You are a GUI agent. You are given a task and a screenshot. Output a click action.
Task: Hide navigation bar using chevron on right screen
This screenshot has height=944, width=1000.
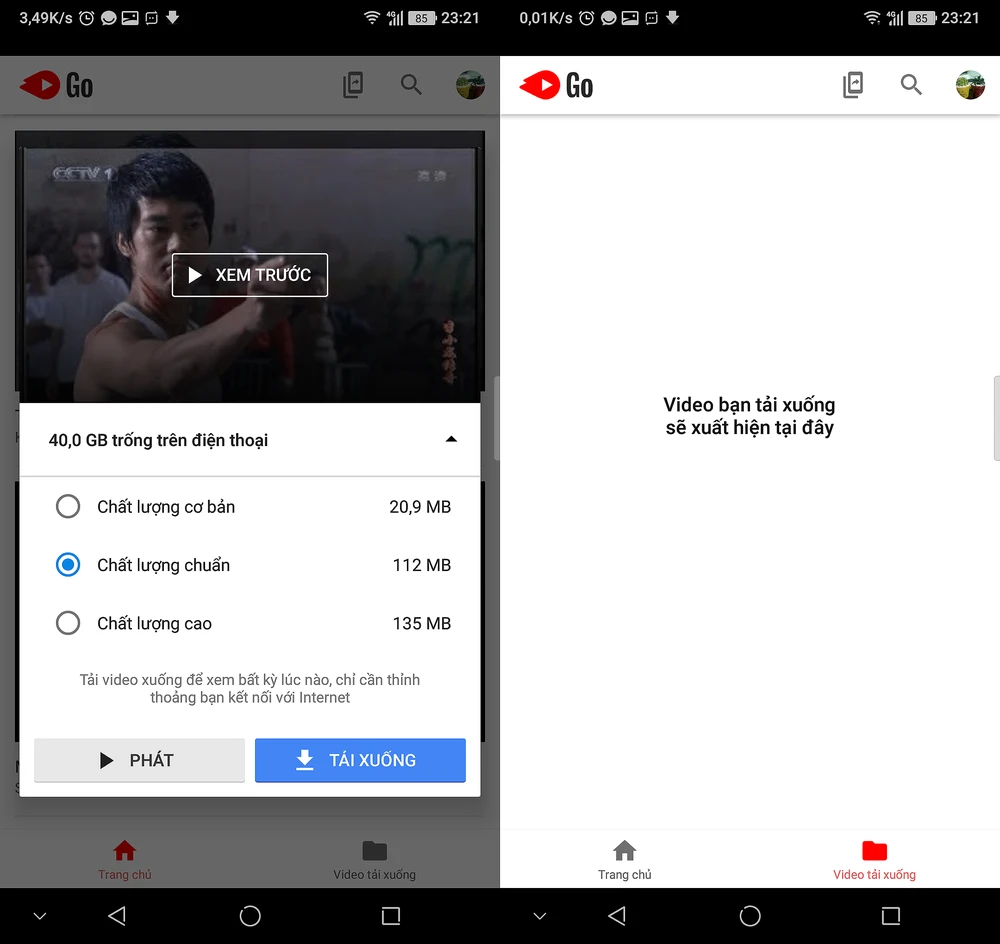click(x=540, y=916)
